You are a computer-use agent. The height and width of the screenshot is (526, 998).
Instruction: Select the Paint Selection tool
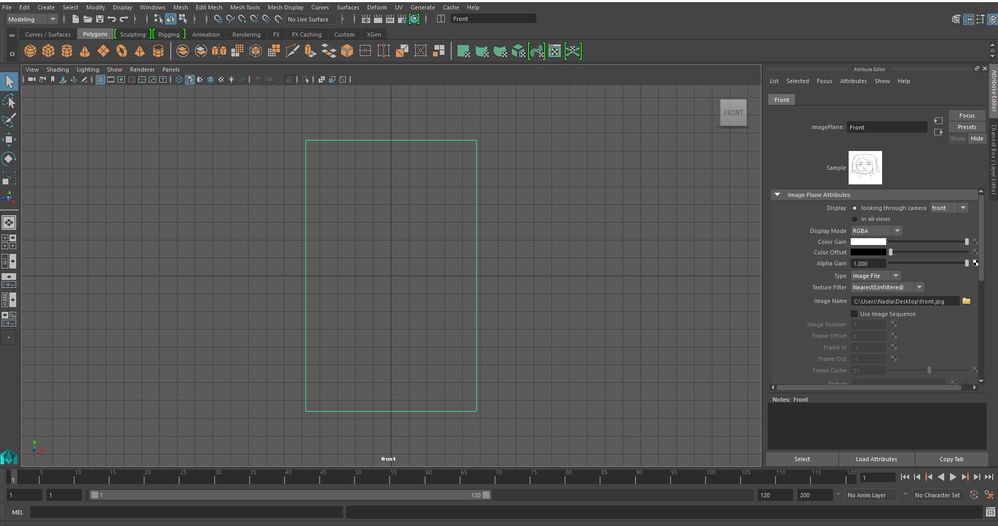(9, 120)
